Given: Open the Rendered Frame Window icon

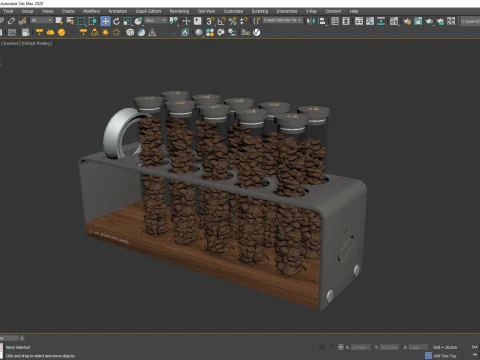Looking at the screenshot, I should tap(418, 21).
